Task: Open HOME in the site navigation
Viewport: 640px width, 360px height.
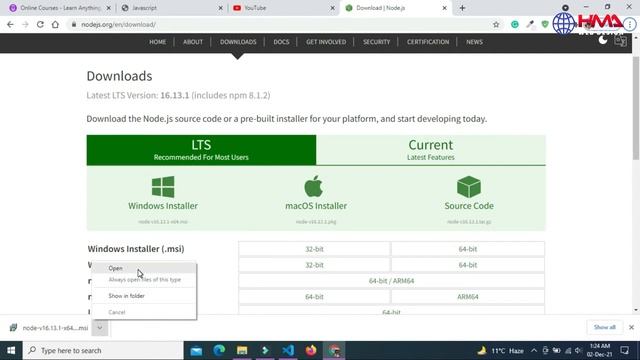Action: point(158,42)
